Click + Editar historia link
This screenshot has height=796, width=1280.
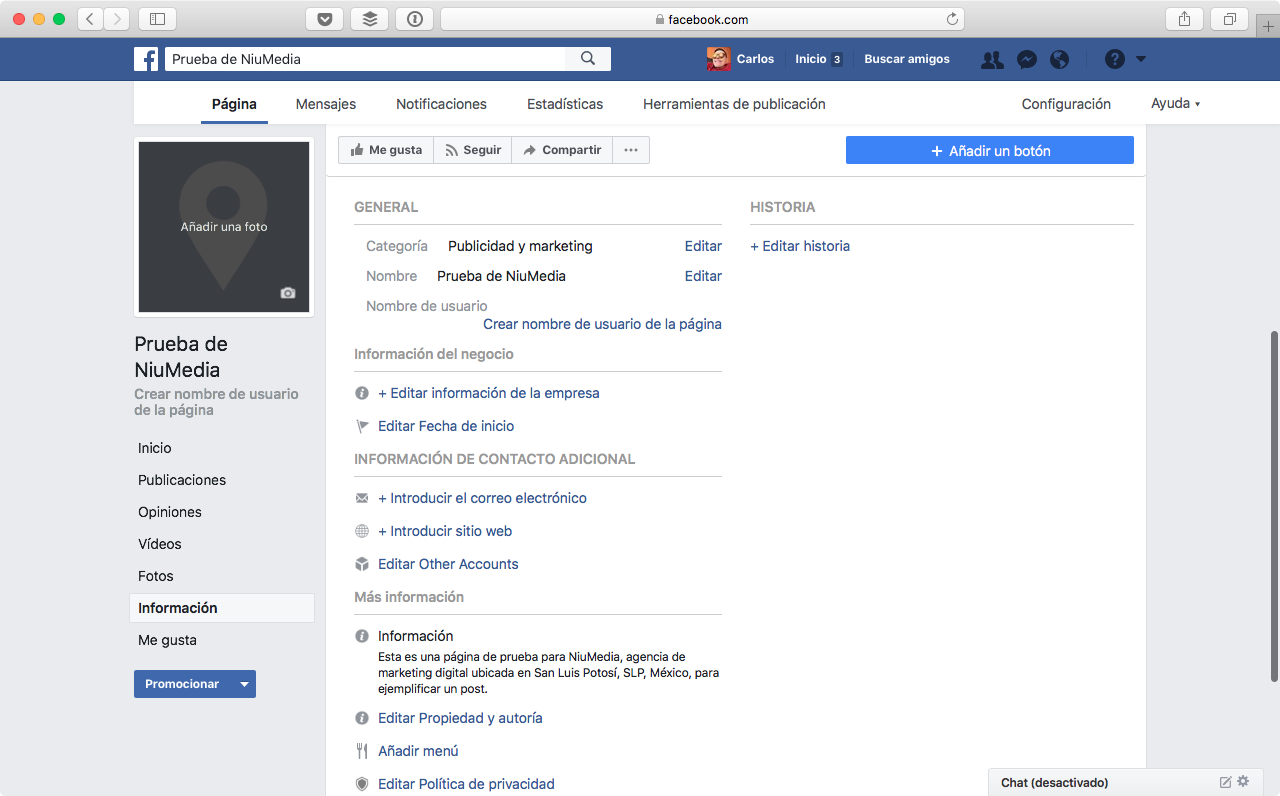pyautogui.click(x=800, y=246)
